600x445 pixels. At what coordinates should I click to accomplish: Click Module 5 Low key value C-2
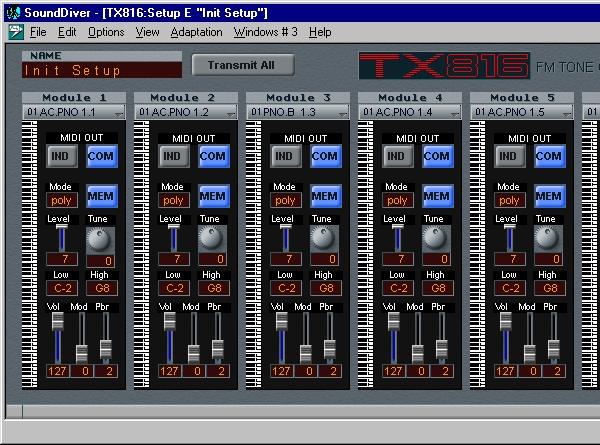click(510, 288)
